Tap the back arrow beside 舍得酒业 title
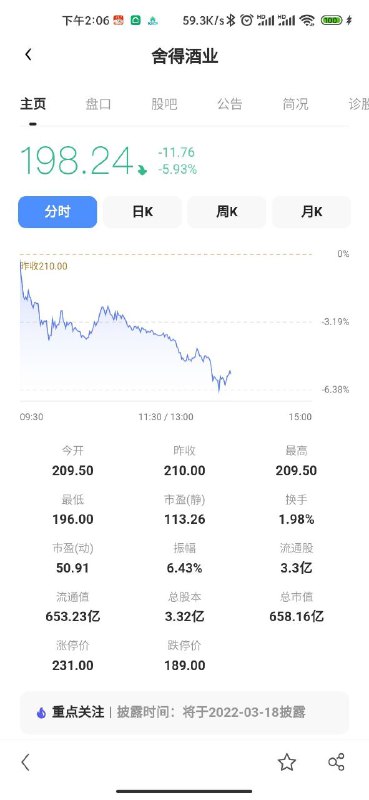This screenshot has width=369, height=800. click(28, 55)
